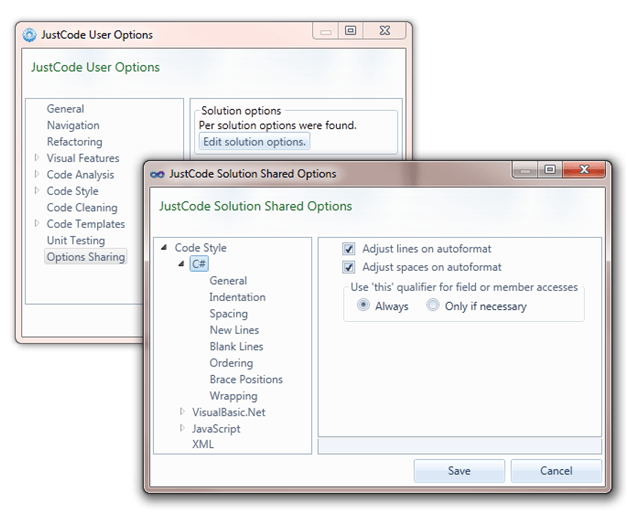Image resolution: width=628 pixels, height=515 pixels.
Task: Select Code Templates label in User Options
Action: point(86,224)
